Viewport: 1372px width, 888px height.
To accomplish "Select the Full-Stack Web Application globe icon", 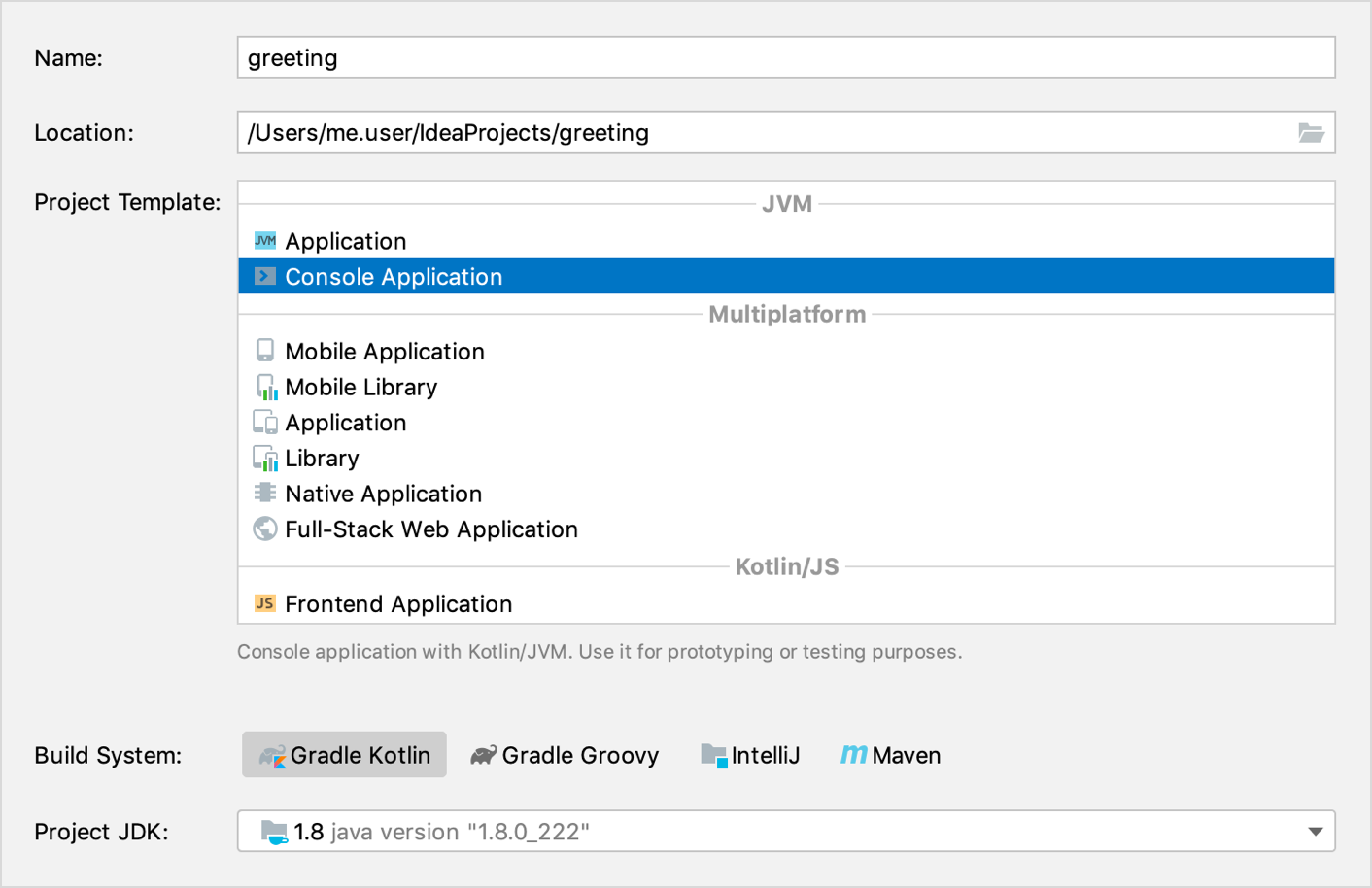I will (x=263, y=529).
